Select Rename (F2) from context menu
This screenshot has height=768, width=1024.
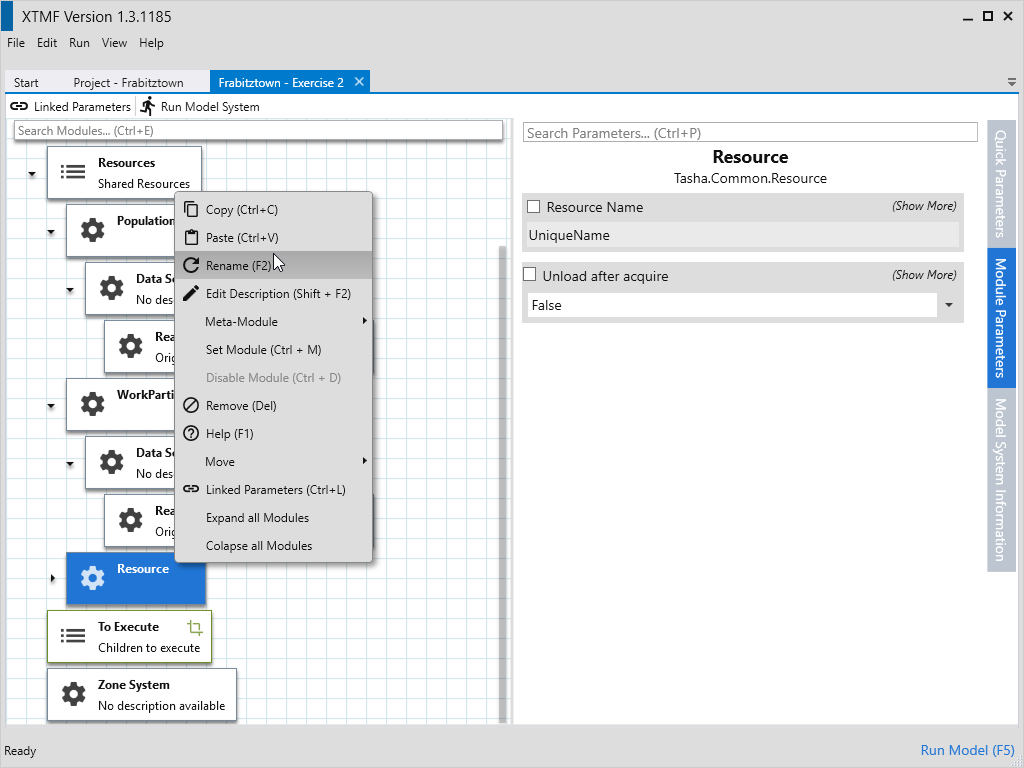(238, 266)
